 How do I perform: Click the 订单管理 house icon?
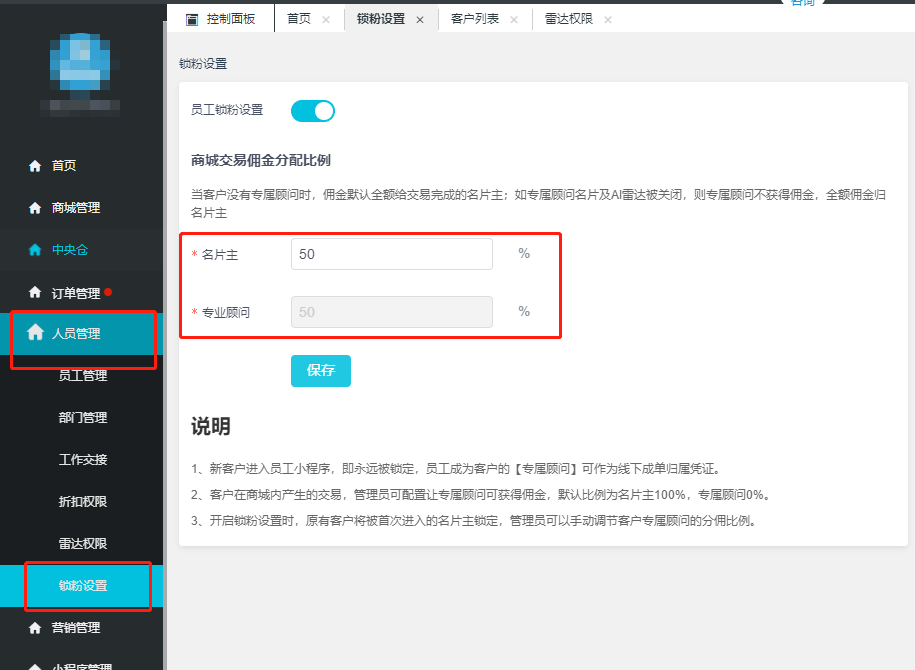(35, 292)
